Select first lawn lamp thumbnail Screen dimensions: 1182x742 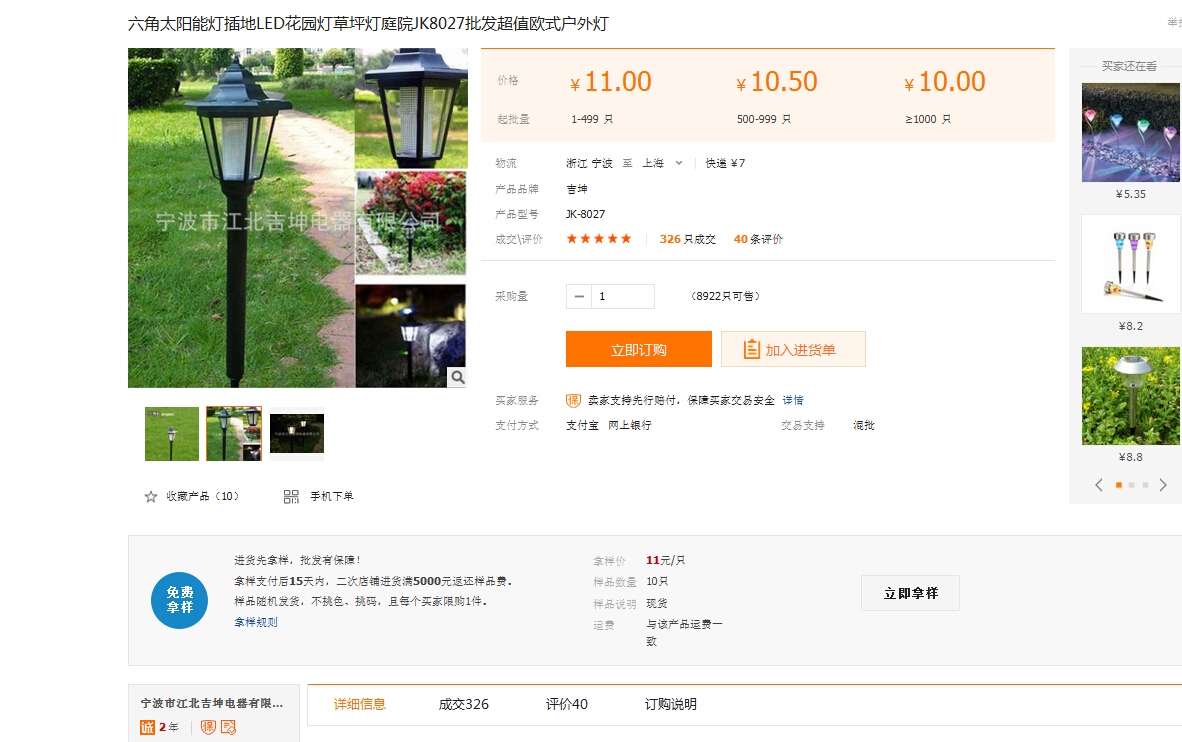[172, 434]
